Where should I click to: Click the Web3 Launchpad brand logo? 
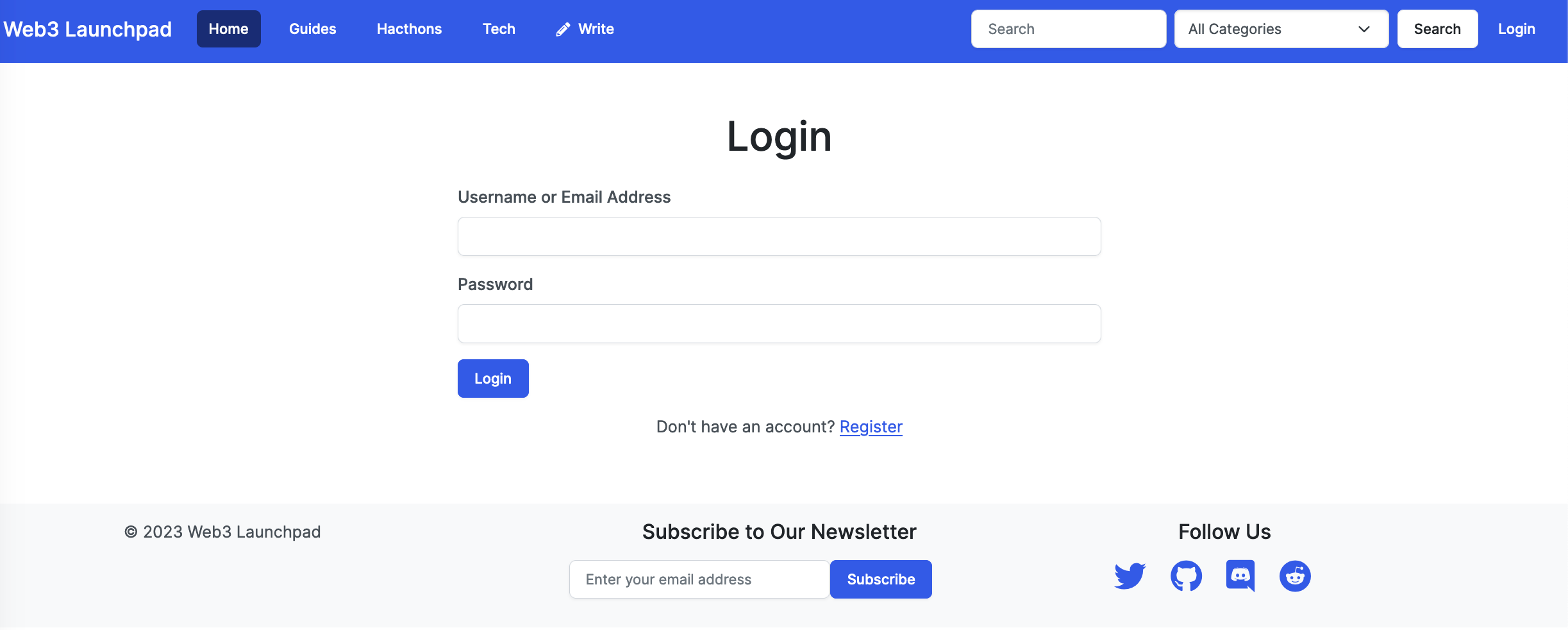(88, 30)
